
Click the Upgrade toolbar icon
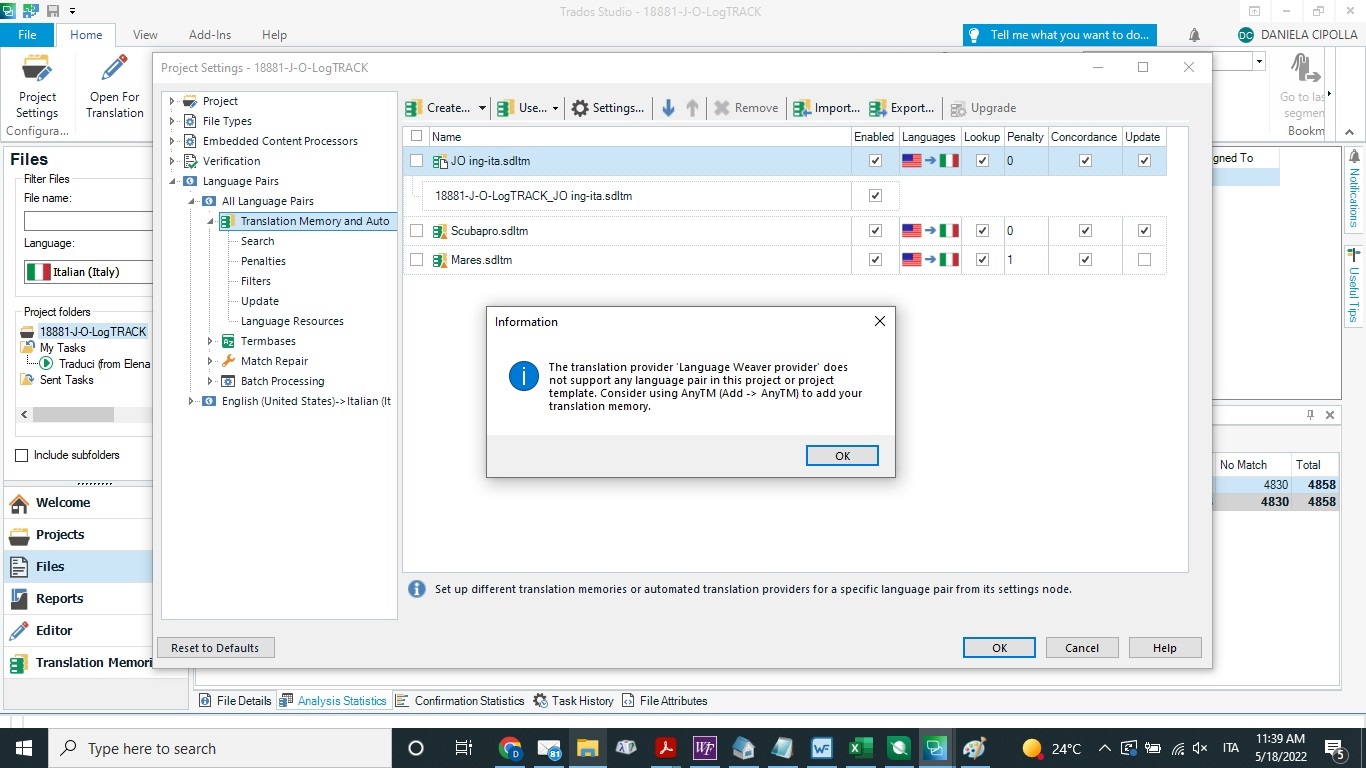[x=958, y=108]
